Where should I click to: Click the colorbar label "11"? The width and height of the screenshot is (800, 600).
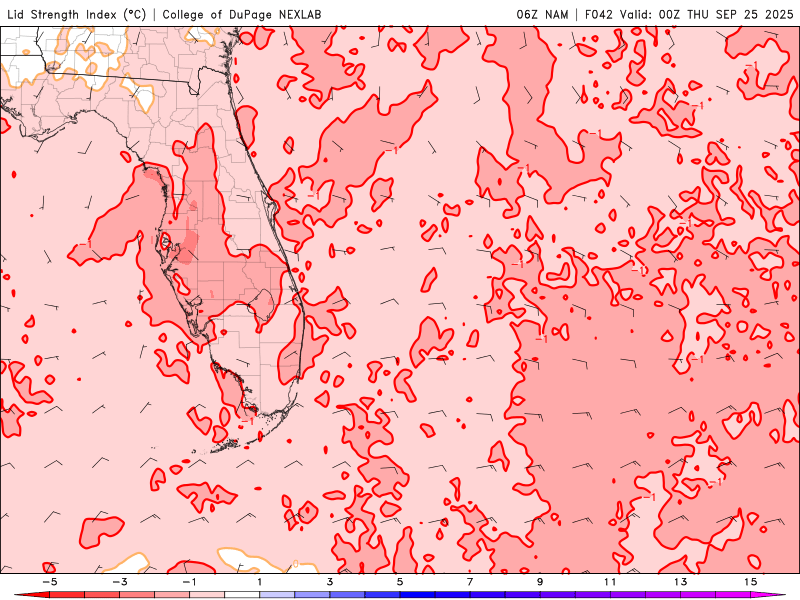pos(610,582)
